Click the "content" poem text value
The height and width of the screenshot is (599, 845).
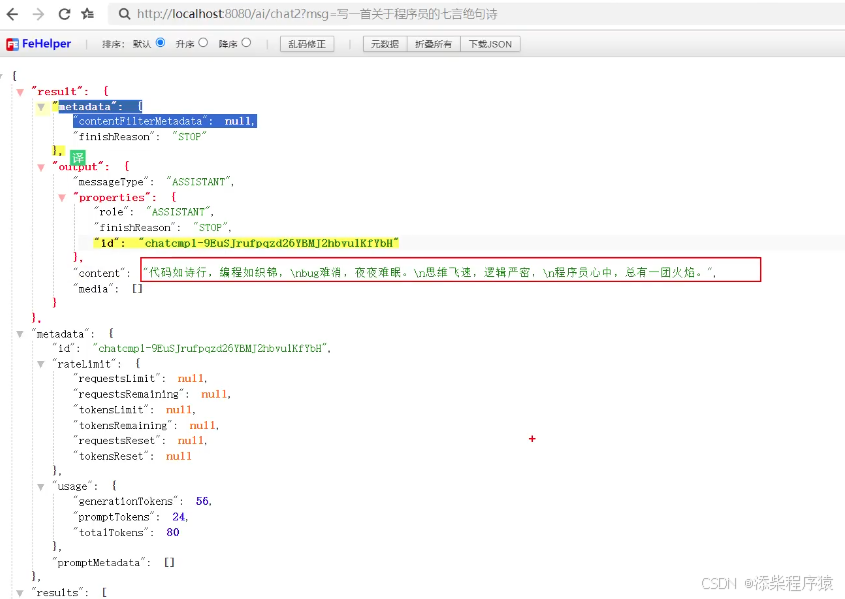tap(428, 273)
